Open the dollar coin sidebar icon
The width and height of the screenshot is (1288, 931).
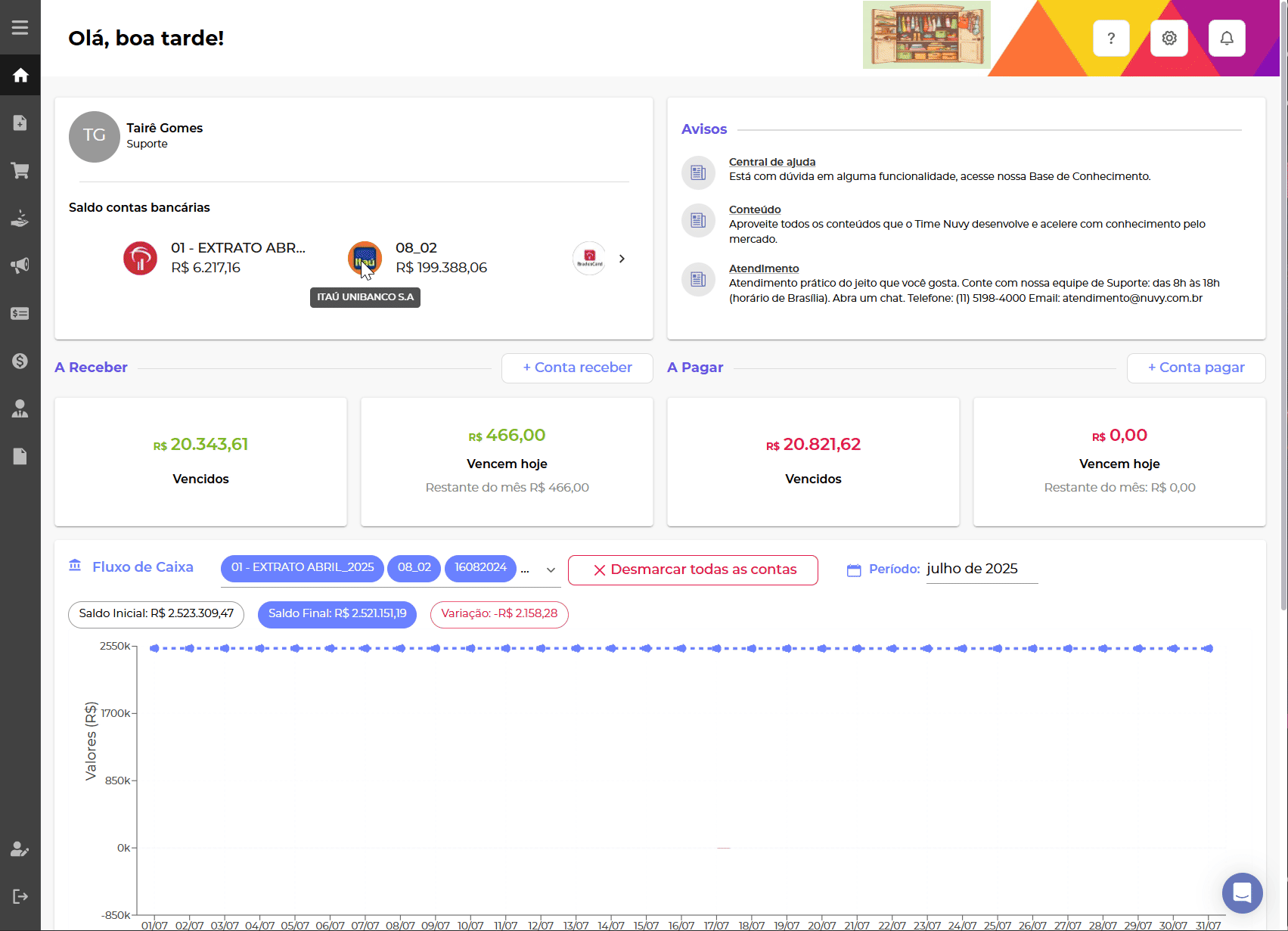point(20,361)
